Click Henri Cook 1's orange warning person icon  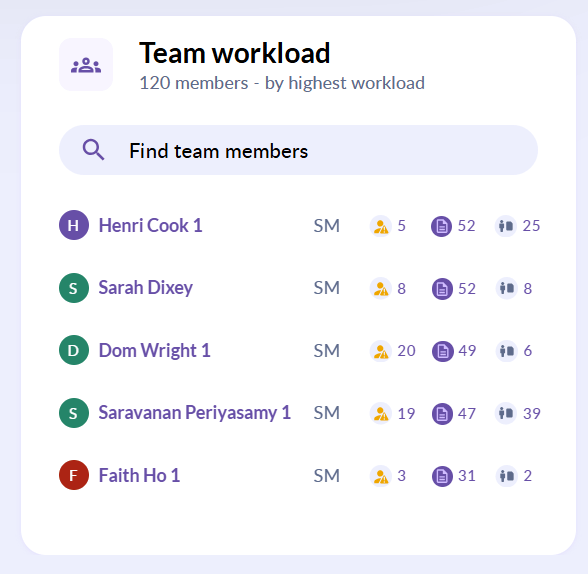click(381, 226)
